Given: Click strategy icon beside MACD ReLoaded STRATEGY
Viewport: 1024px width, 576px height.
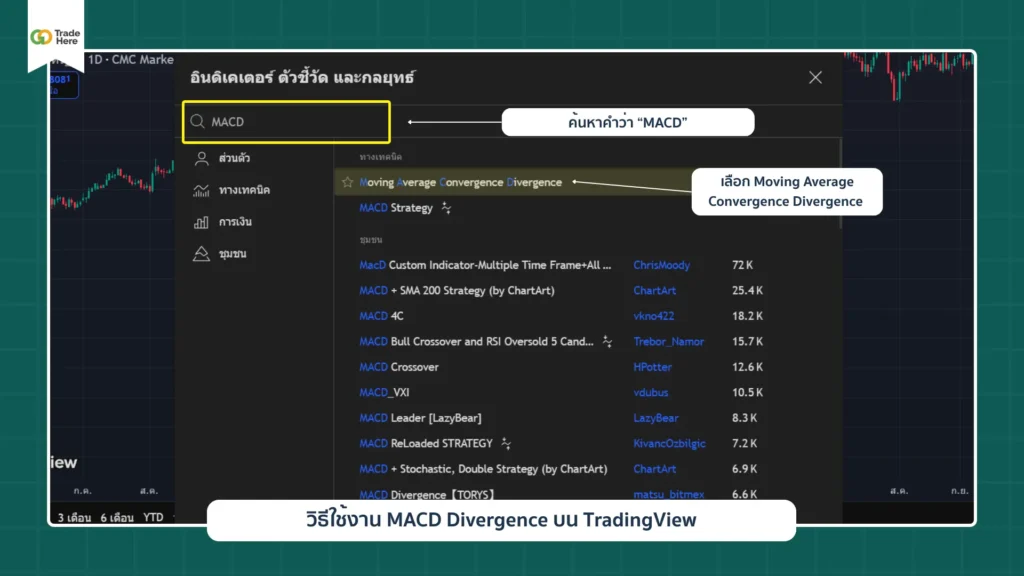Looking at the screenshot, I should pyautogui.click(x=506, y=443).
